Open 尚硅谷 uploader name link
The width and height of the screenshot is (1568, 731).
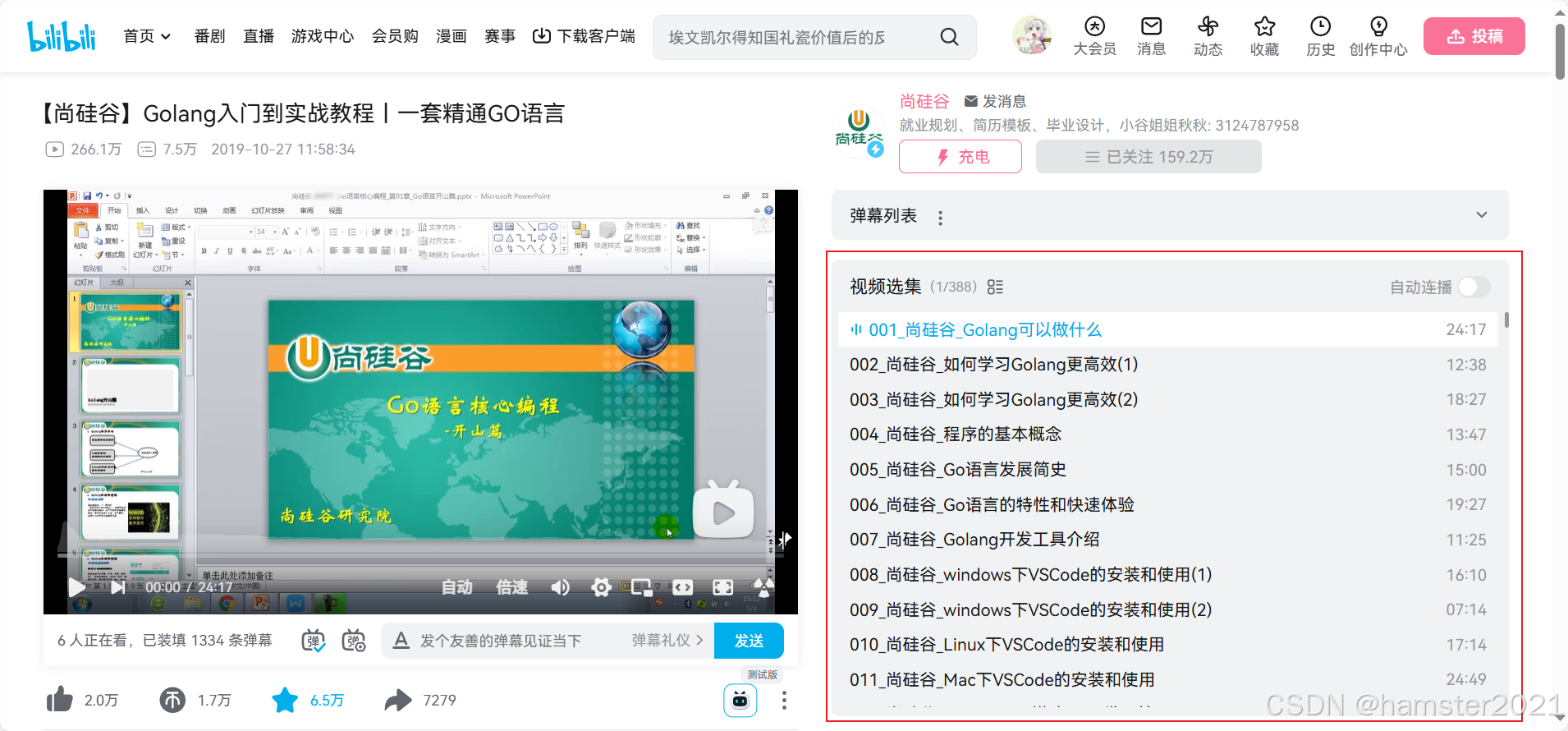pyautogui.click(x=924, y=101)
